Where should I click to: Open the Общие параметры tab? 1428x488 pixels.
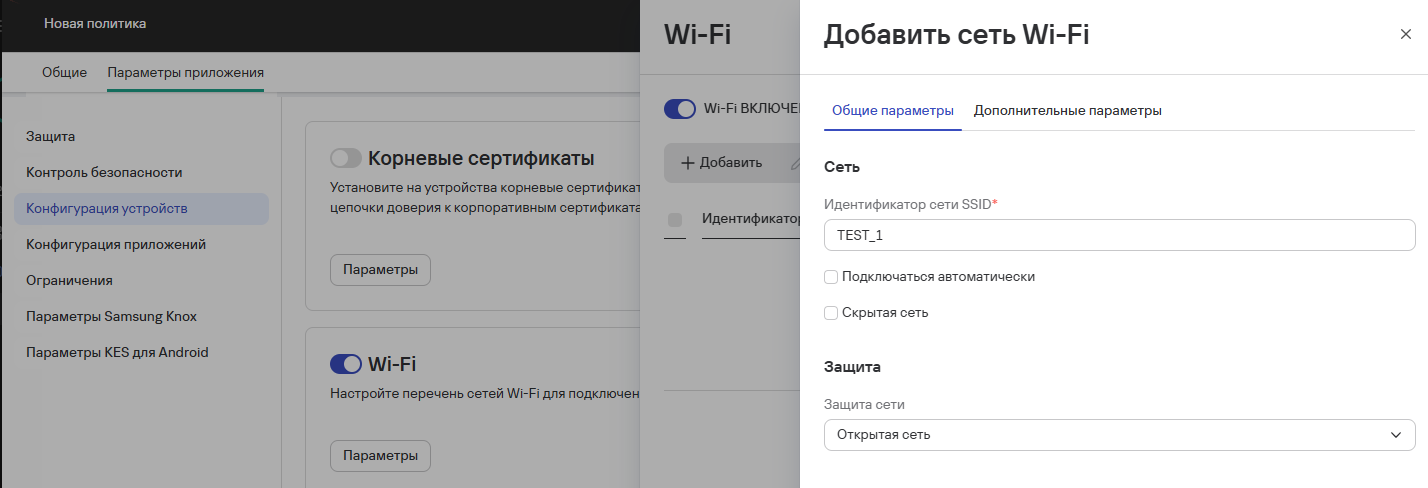tap(893, 111)
